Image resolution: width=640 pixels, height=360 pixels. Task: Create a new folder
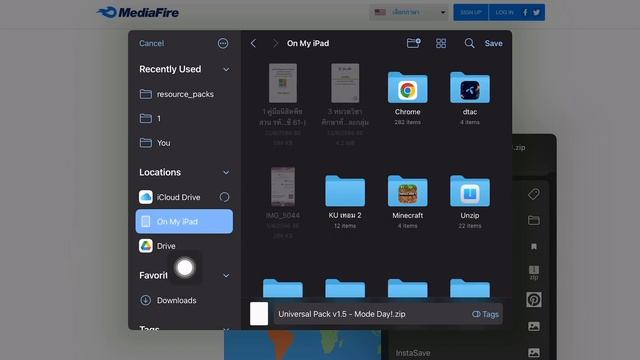pos(413,43)
